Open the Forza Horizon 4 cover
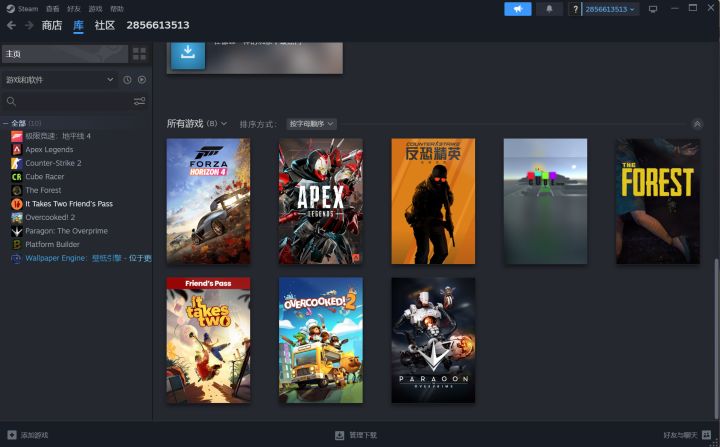 (208, 201)
